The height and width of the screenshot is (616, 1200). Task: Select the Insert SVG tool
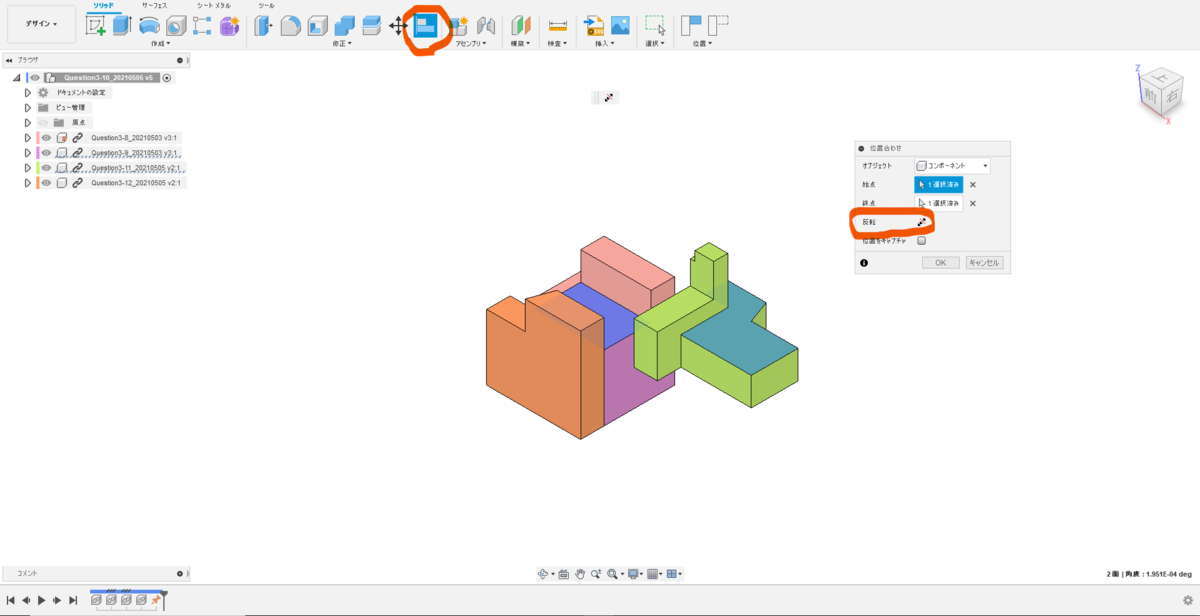(x=594, y=26)
